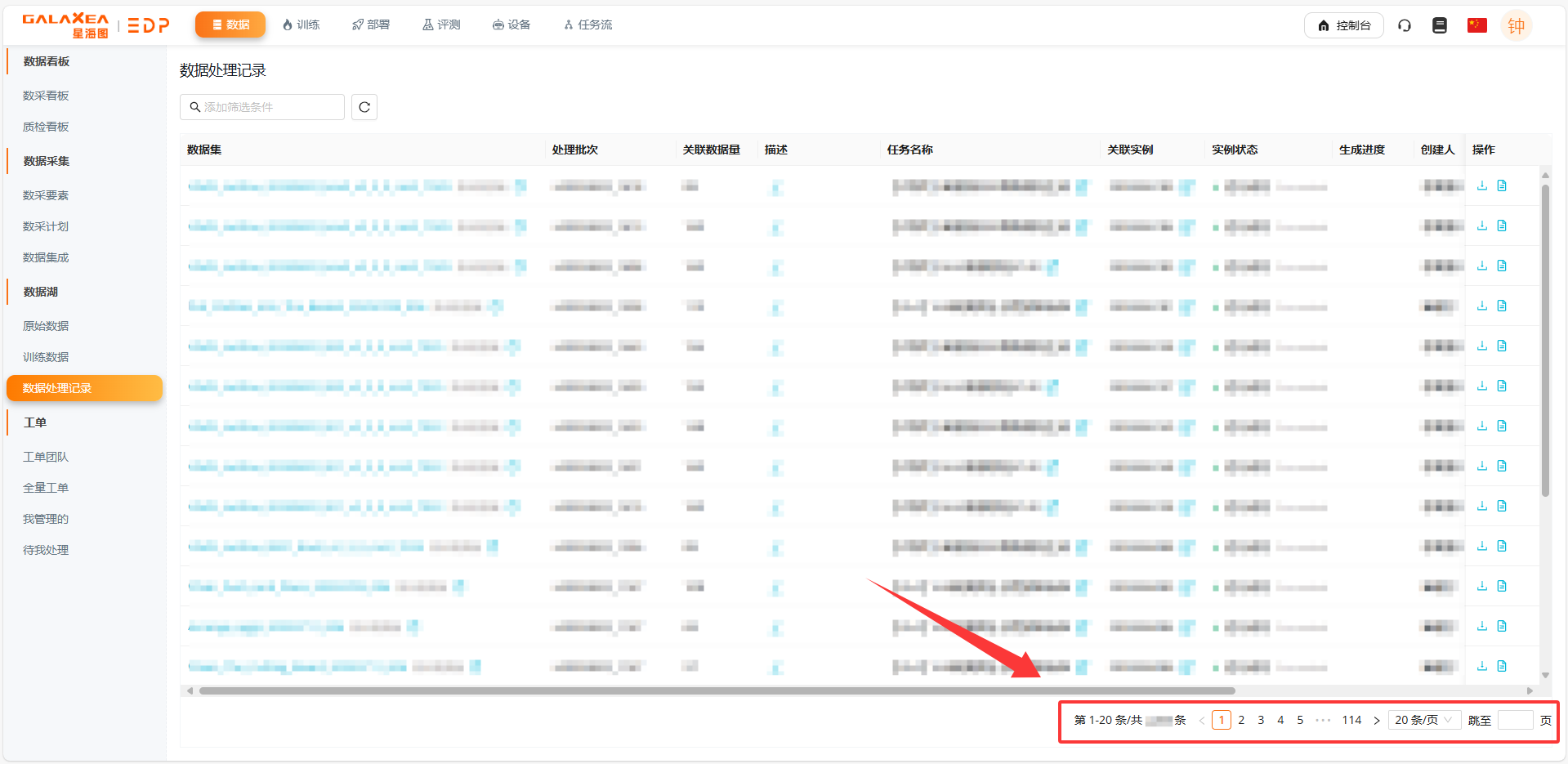Click the 添加筛选条件 filter input
Viewport: 1568px width, 764px height.
[262, 107]
